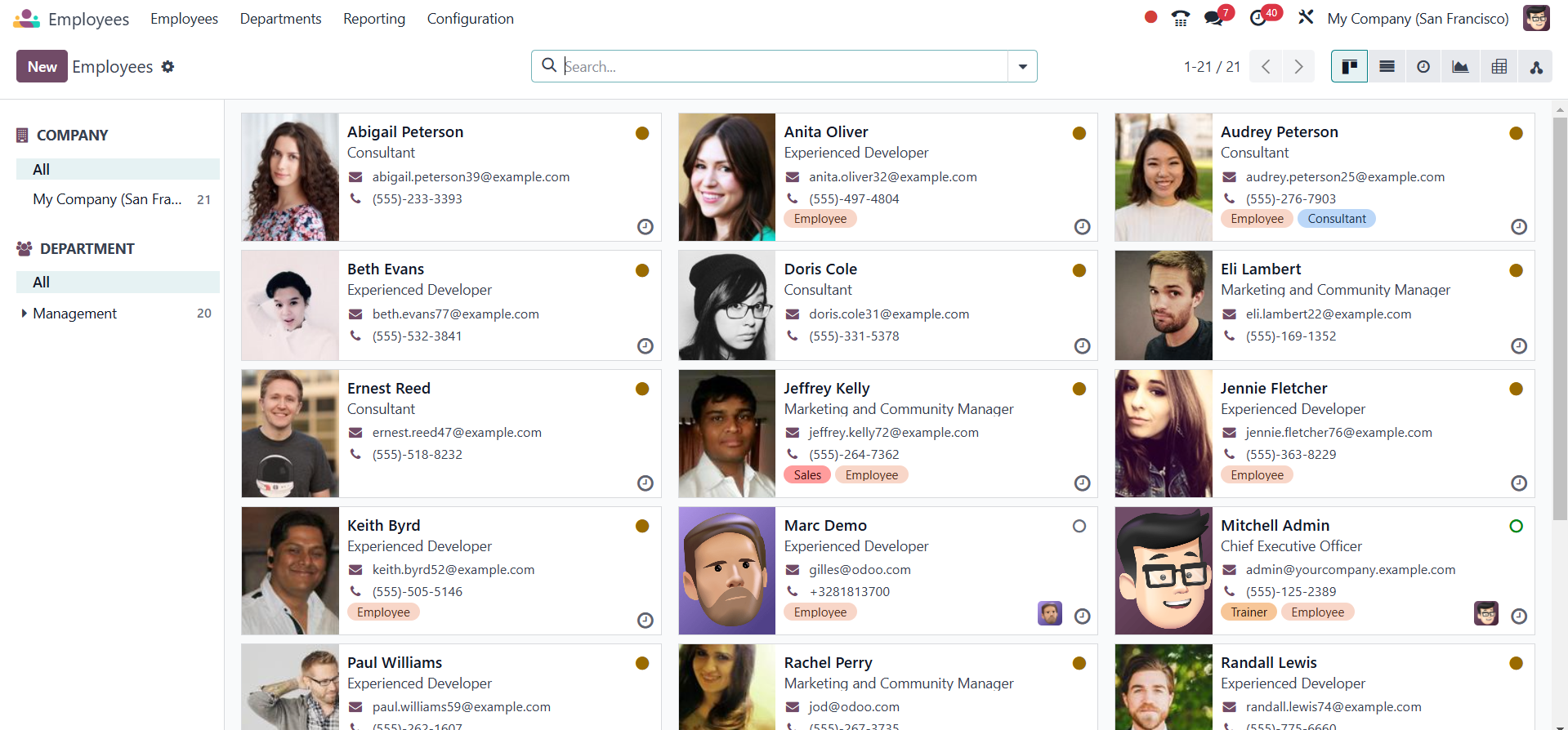Click the user avatar on Marc Demo's card
Viewport: 1568px width, 730px height.
pyautogui.click(x=1050, y=613)
